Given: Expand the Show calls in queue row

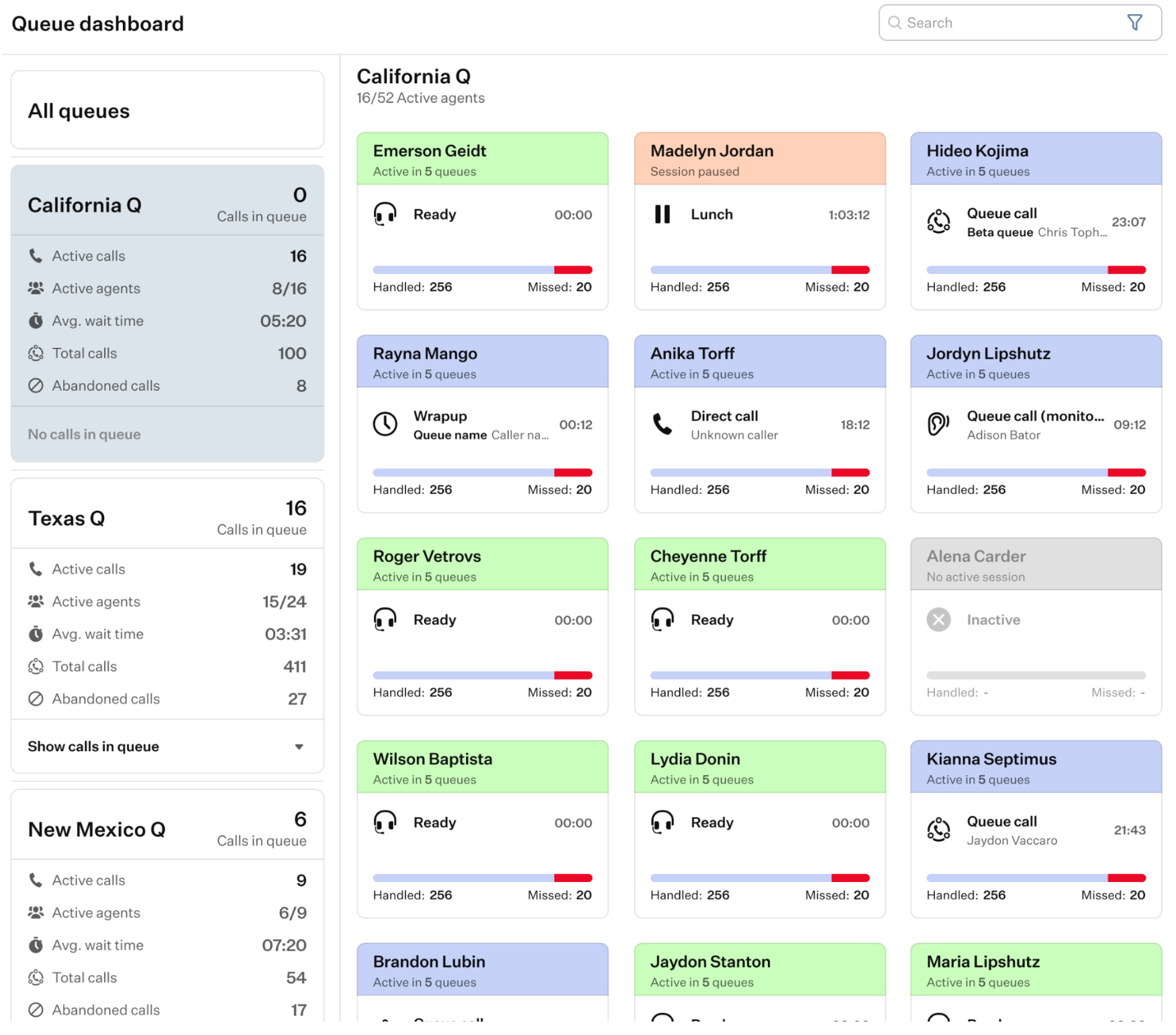Looking at the screenshot, I should point(167,747).
